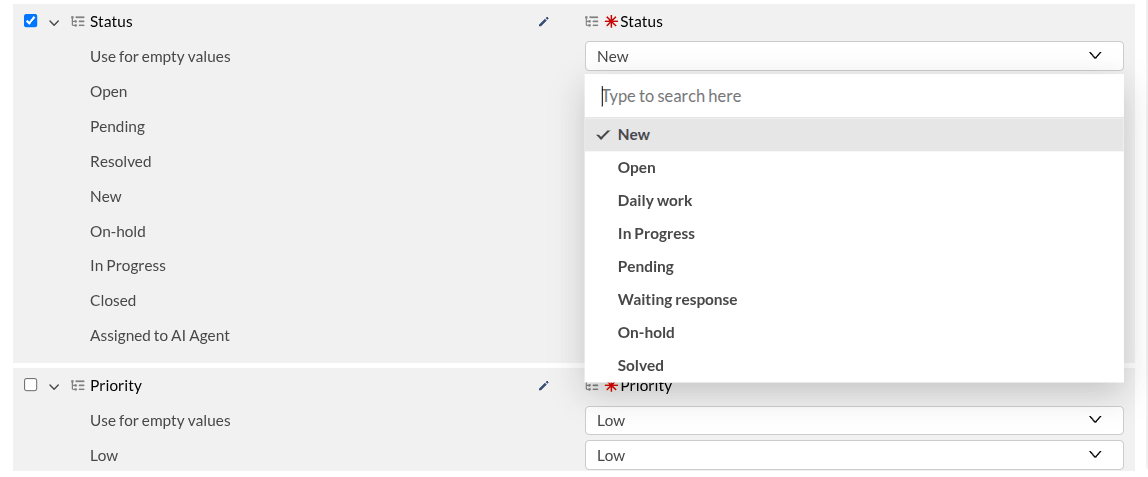Click the red asterisk on target Status
Viewport: 1148px width, 477px height.
(x=611, y=22)
